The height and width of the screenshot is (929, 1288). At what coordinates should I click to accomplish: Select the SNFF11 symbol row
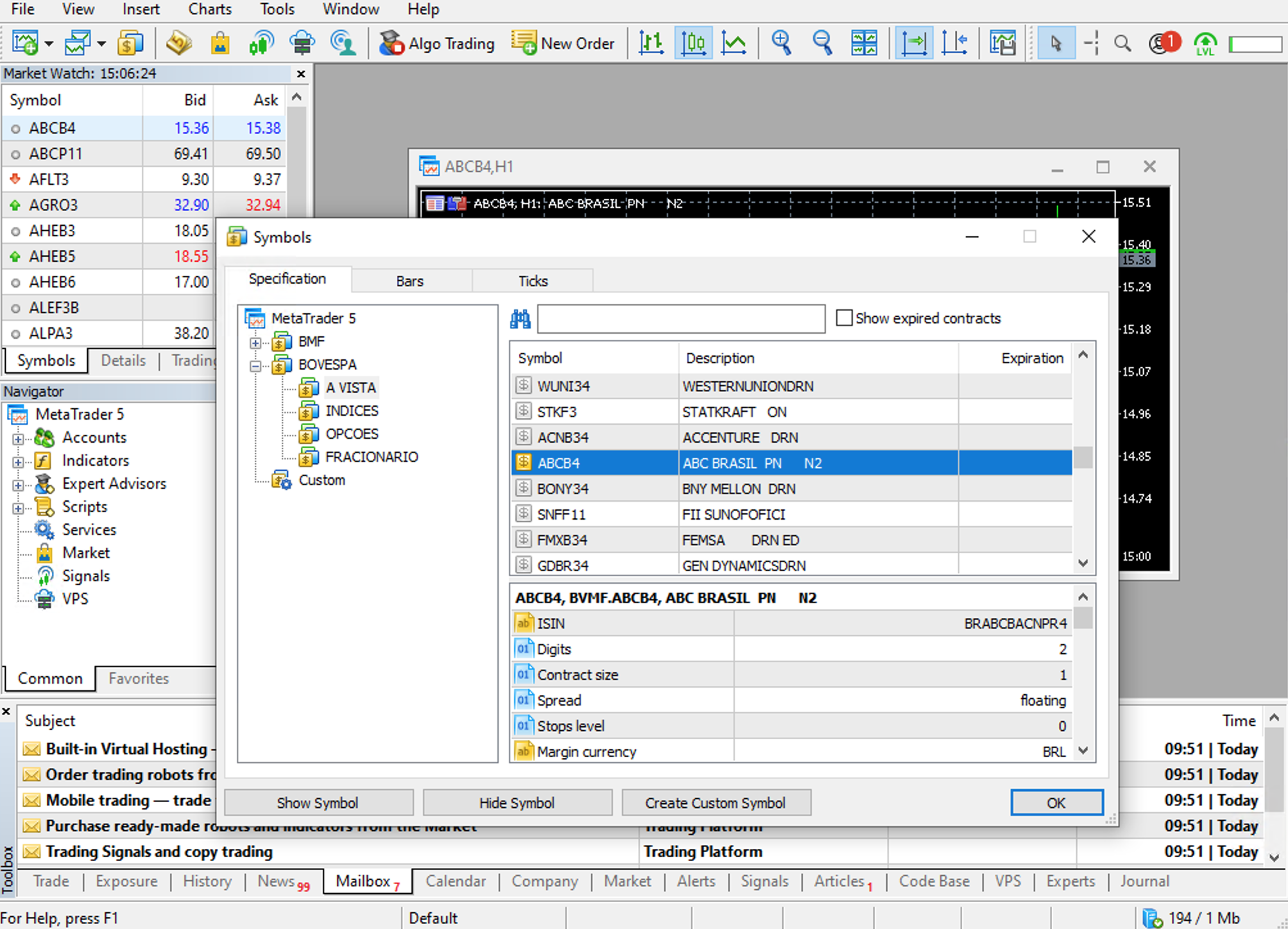pyautogui.click(x=791, y=515)
